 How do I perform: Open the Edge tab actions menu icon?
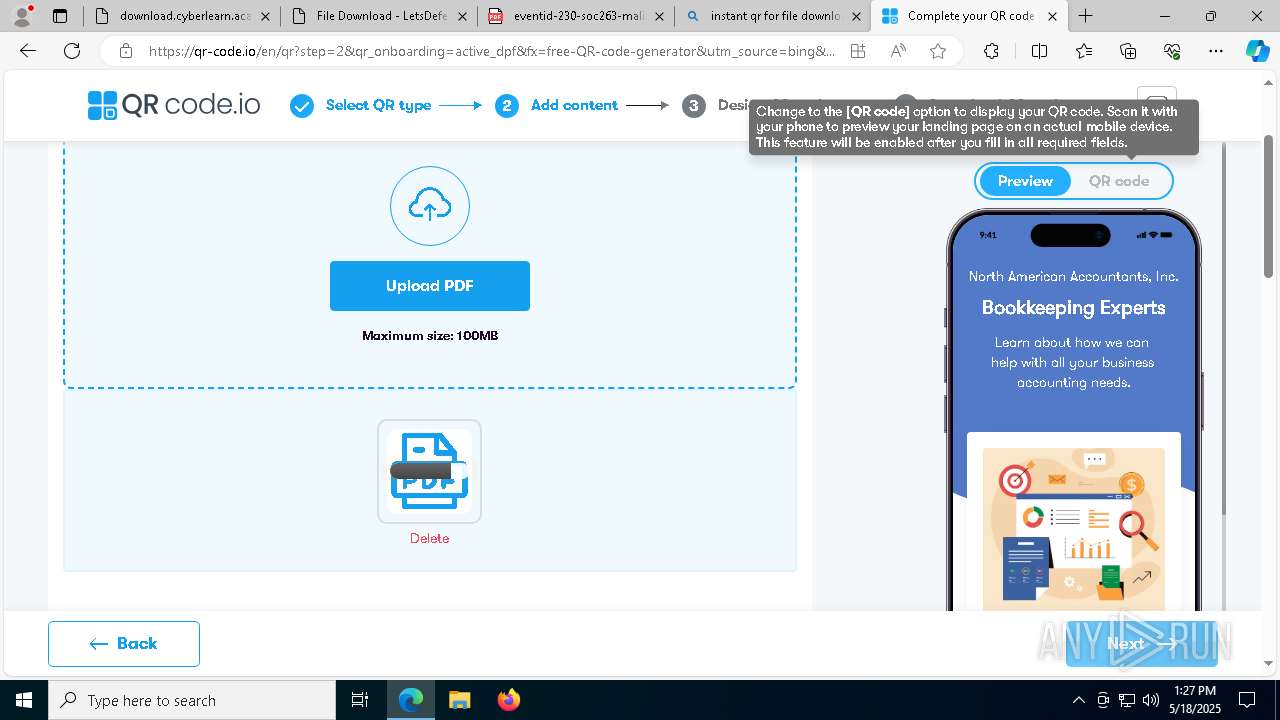click(60, 16)
